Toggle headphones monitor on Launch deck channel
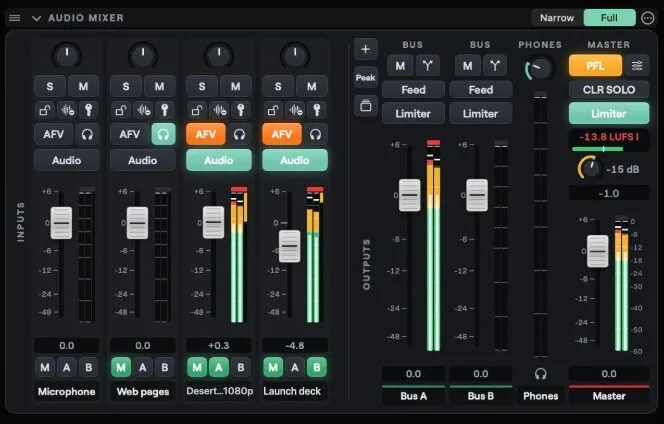This screenshot has height=424, width=664. pyautogui.click(x=315, y=134)
